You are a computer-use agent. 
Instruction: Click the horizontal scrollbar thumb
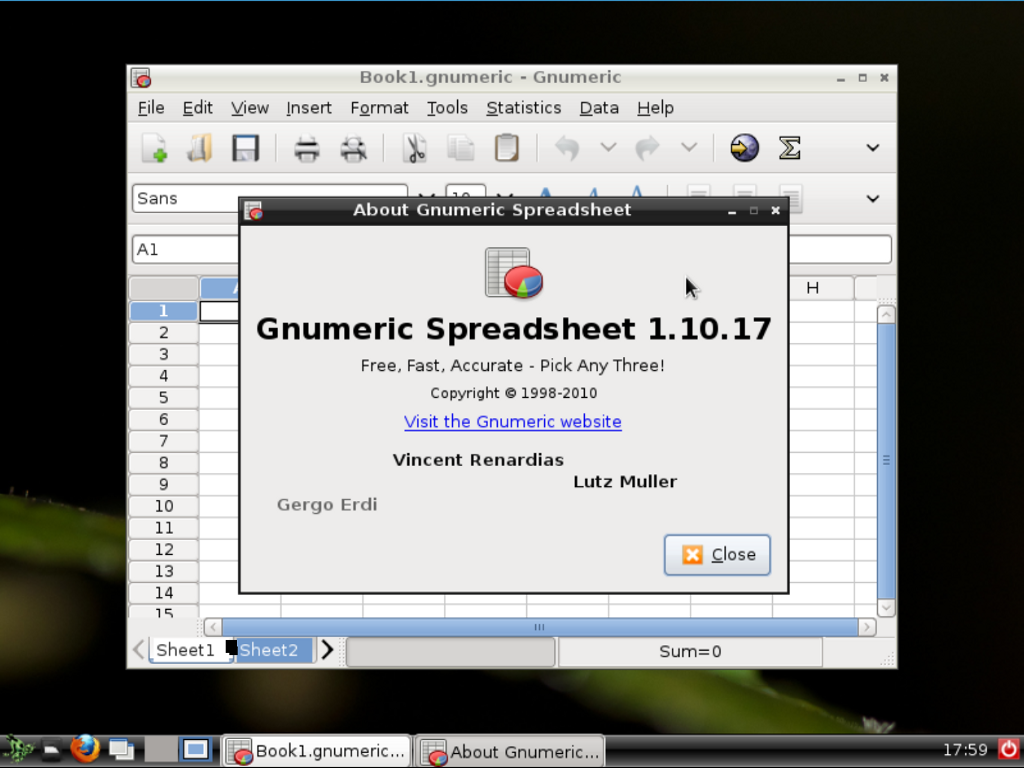(x=539, y=628)
